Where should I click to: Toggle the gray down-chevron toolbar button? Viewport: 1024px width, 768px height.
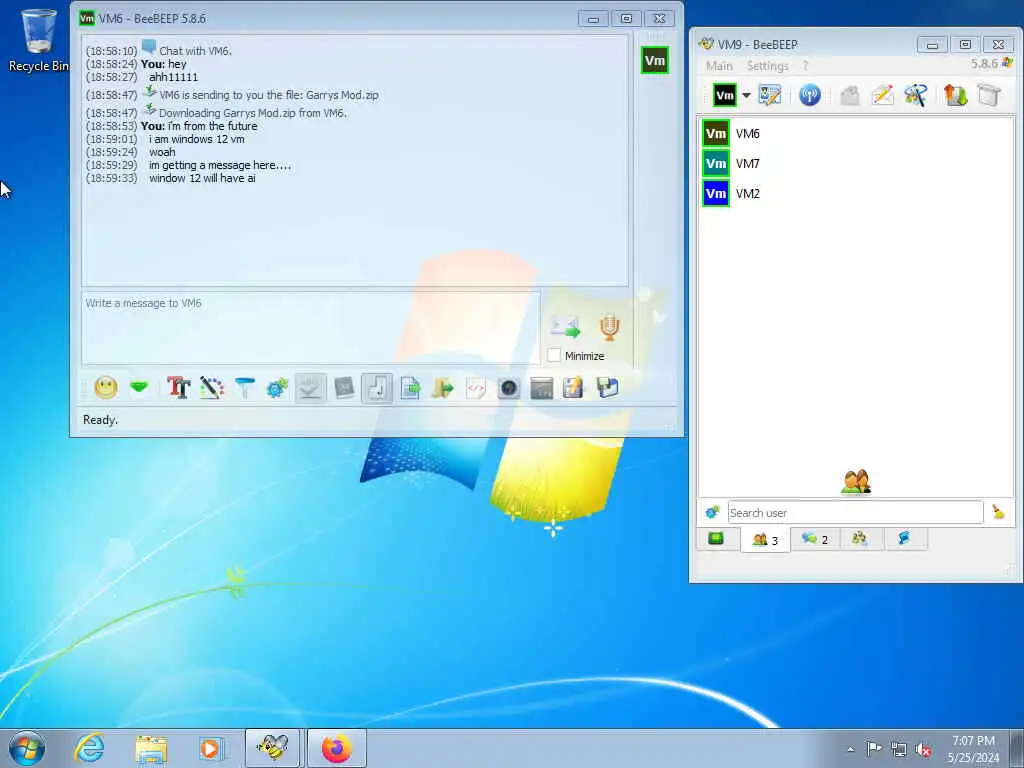point(310,388)
